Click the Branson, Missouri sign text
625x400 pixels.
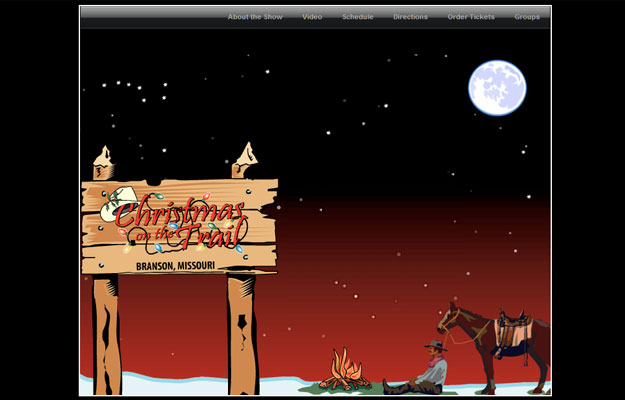click(x=175, y=266)
